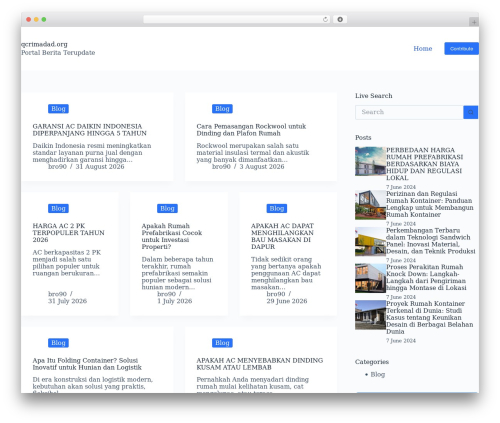500x423 pixels.
Task: Select the Blog category in sidebar
Action: click(x=378, y=374)
